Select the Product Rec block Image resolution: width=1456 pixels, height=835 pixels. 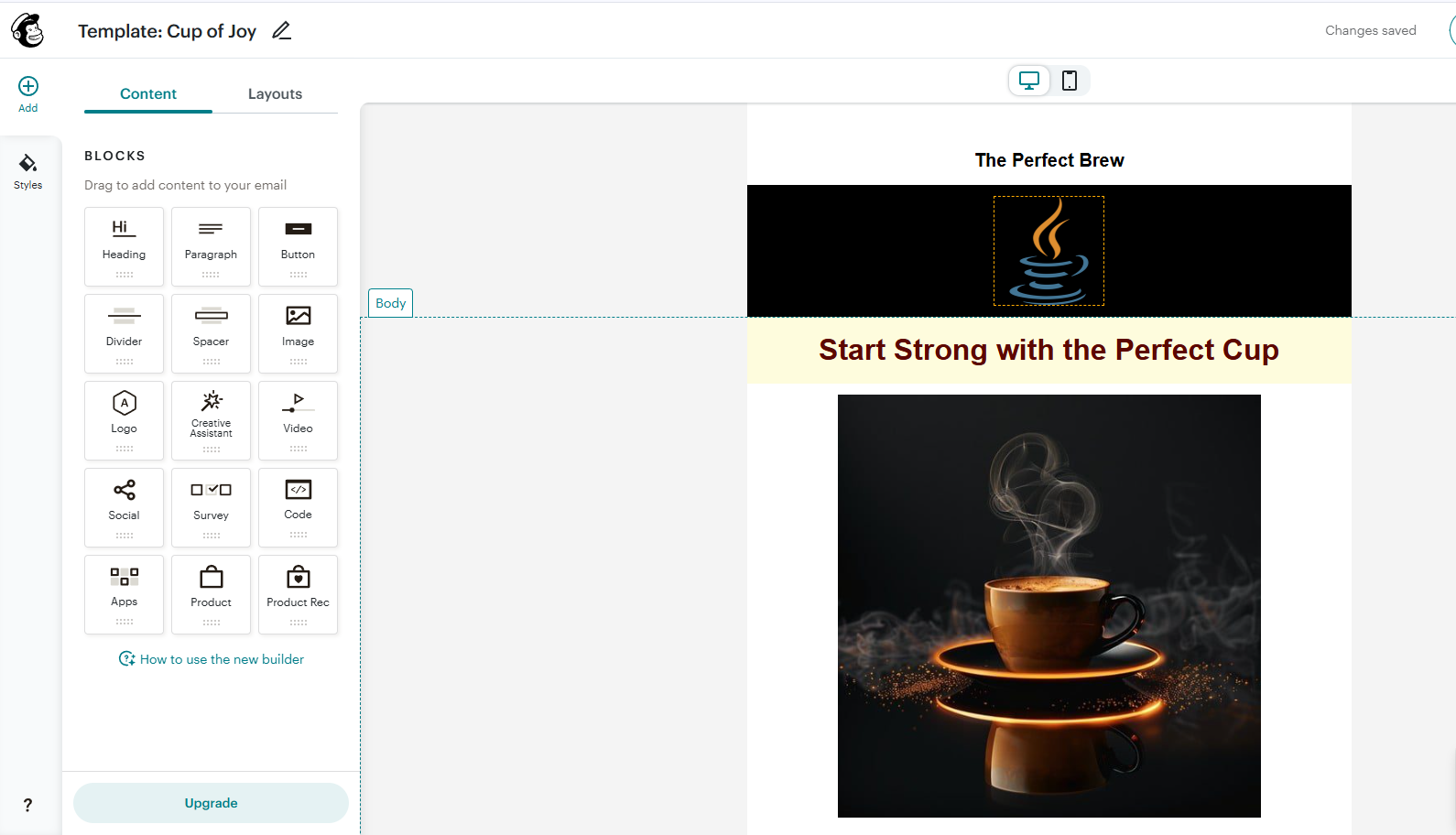click(x=298, y=594)
